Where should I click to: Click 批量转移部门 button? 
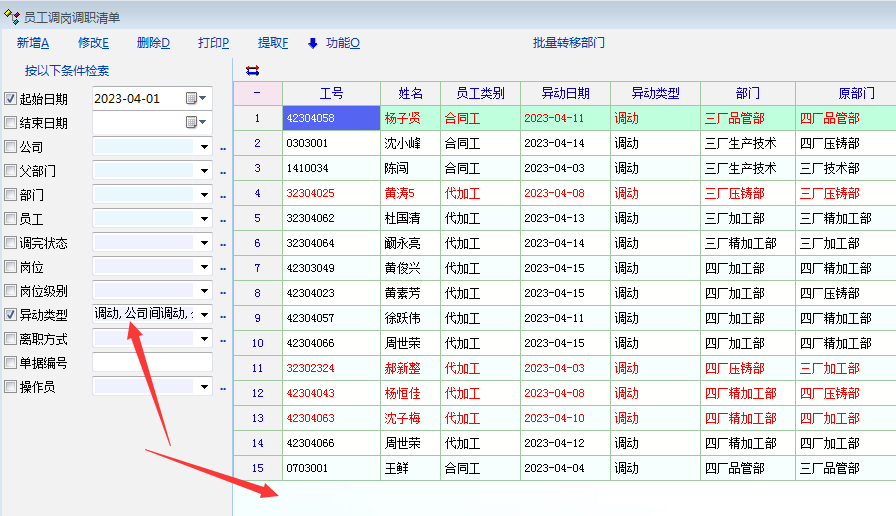569,43
